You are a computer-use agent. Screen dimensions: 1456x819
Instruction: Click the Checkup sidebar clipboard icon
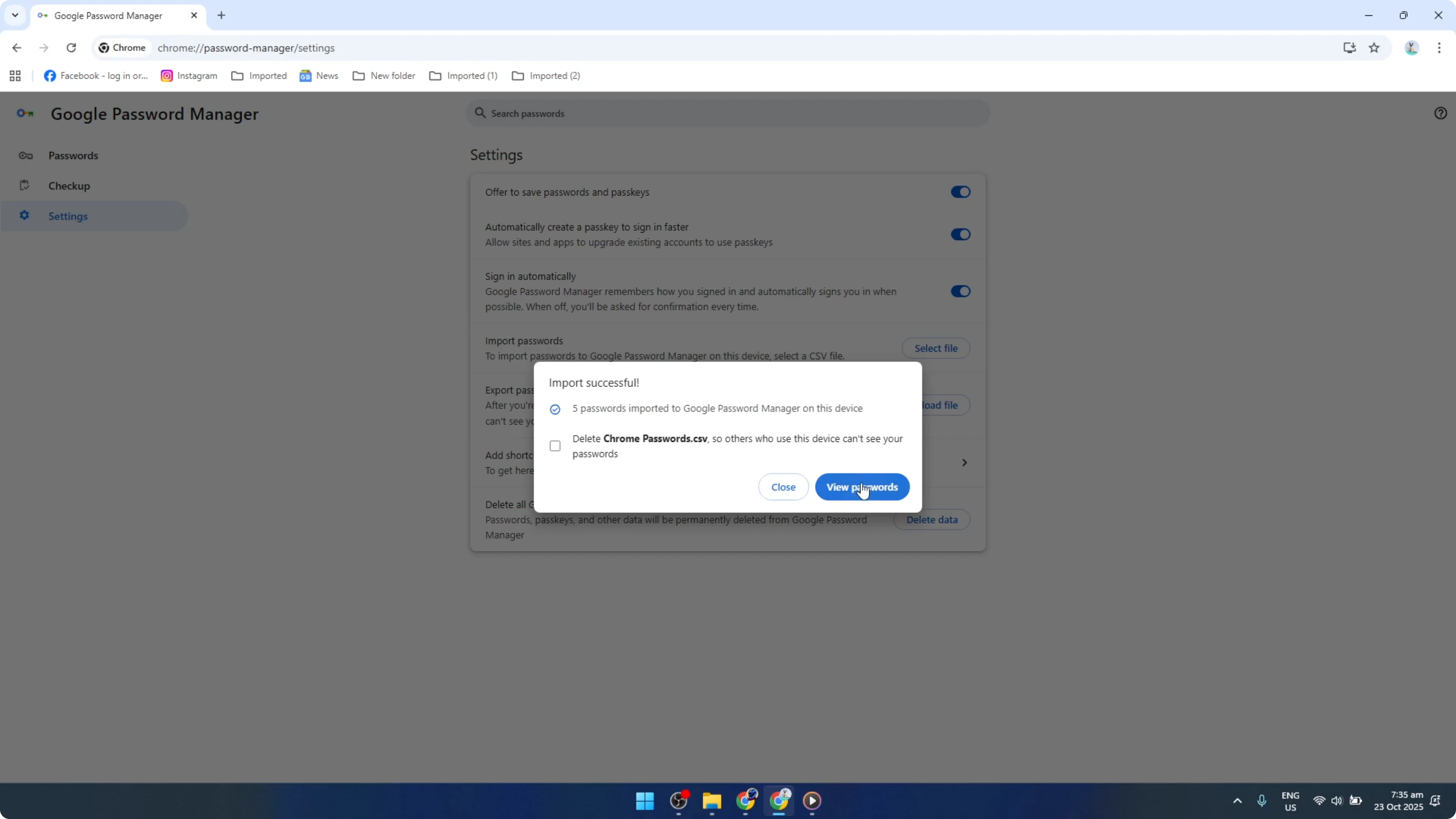pos(24,186)
